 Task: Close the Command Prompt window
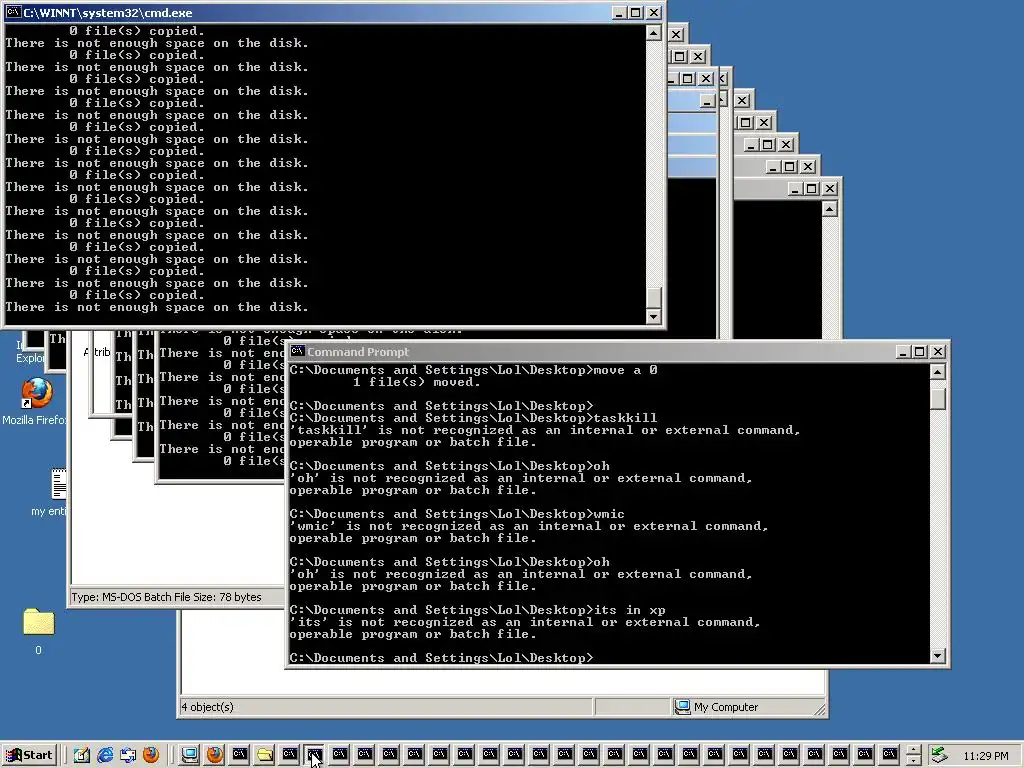tap(938, 351)
